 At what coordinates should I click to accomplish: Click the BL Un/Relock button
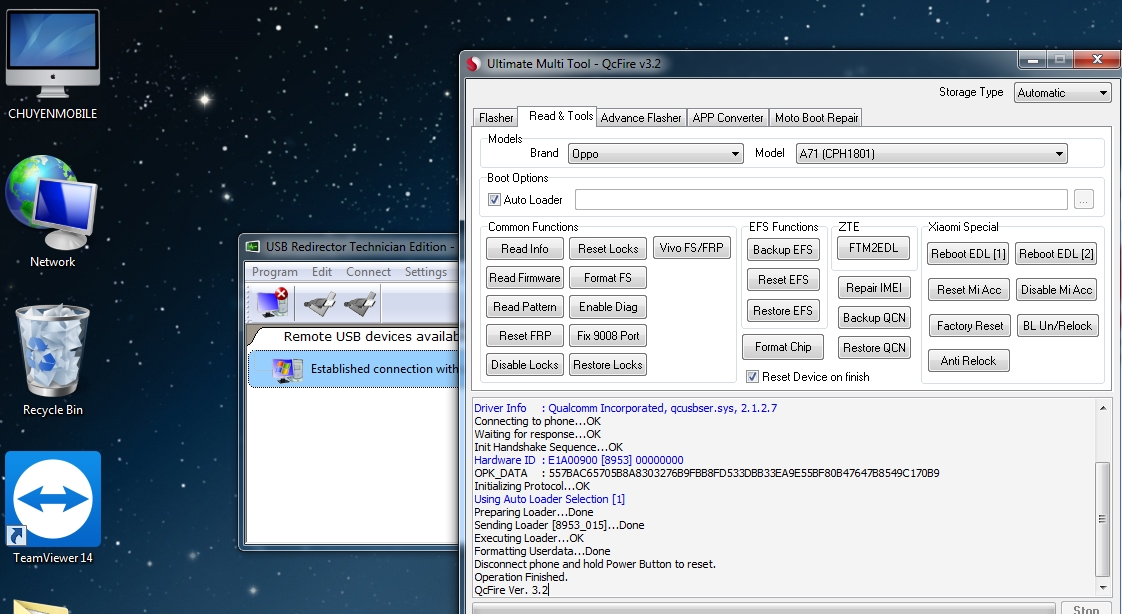(x=1057, y=326)
